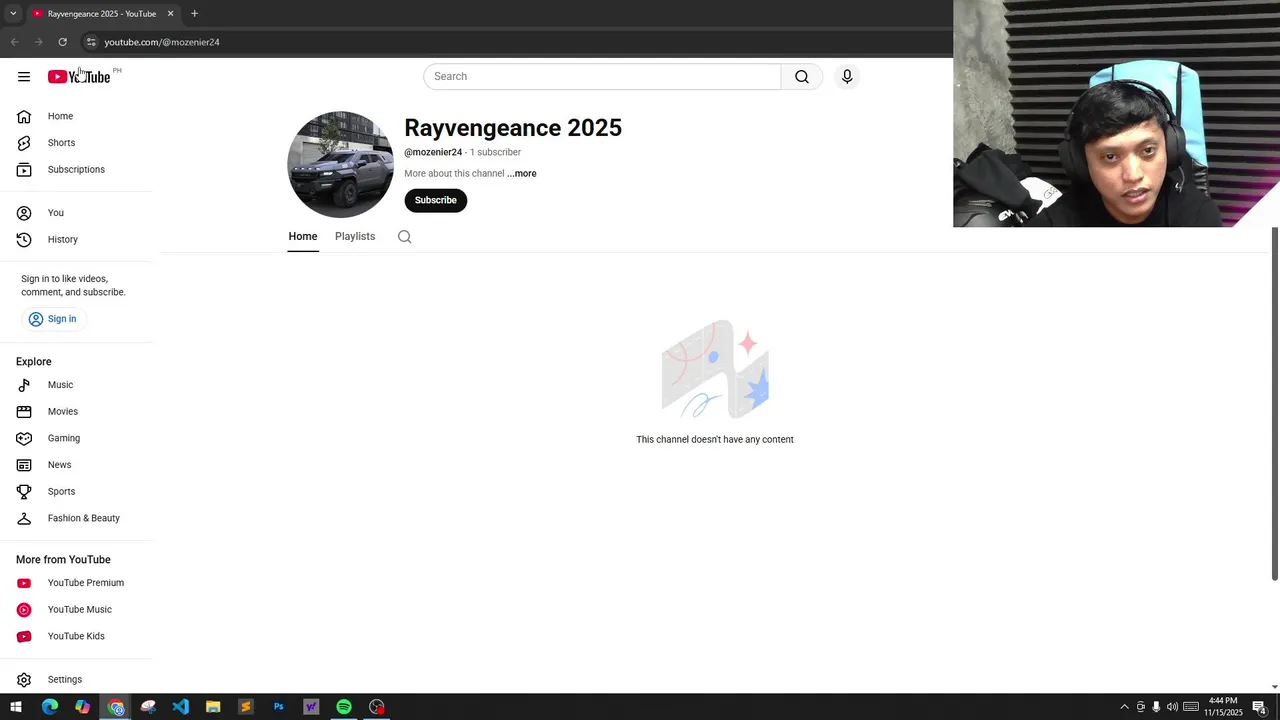Click the vertical page scrollbar

tap(1274, 403)
